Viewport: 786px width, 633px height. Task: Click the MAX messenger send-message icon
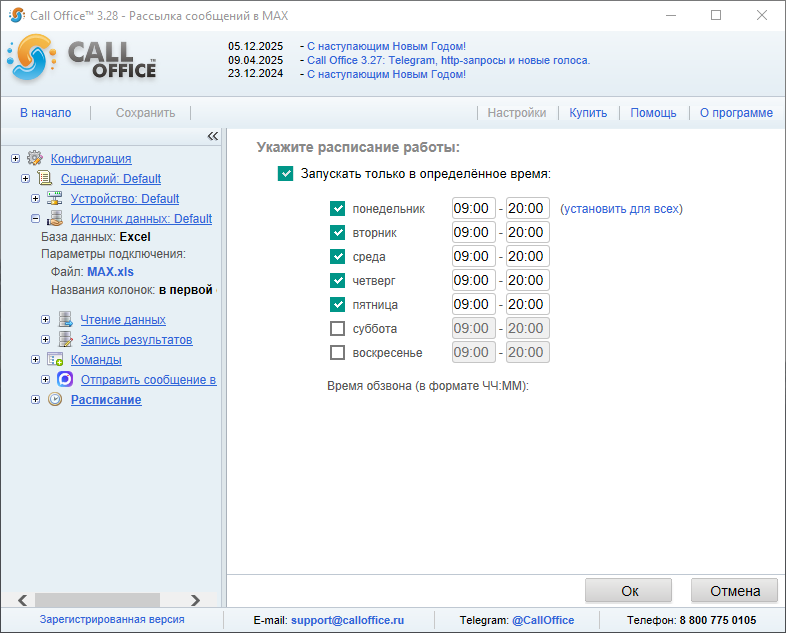[x=65, y=379]
